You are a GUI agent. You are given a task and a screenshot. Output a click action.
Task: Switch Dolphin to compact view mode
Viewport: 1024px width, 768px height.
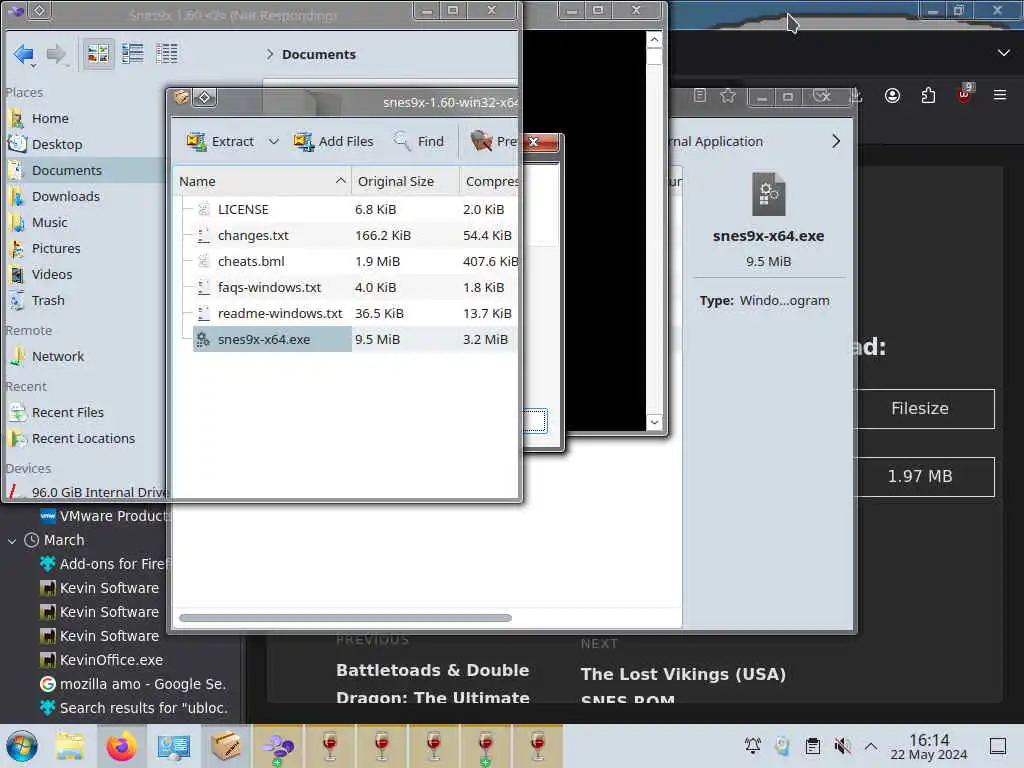(x=133, y=54)
